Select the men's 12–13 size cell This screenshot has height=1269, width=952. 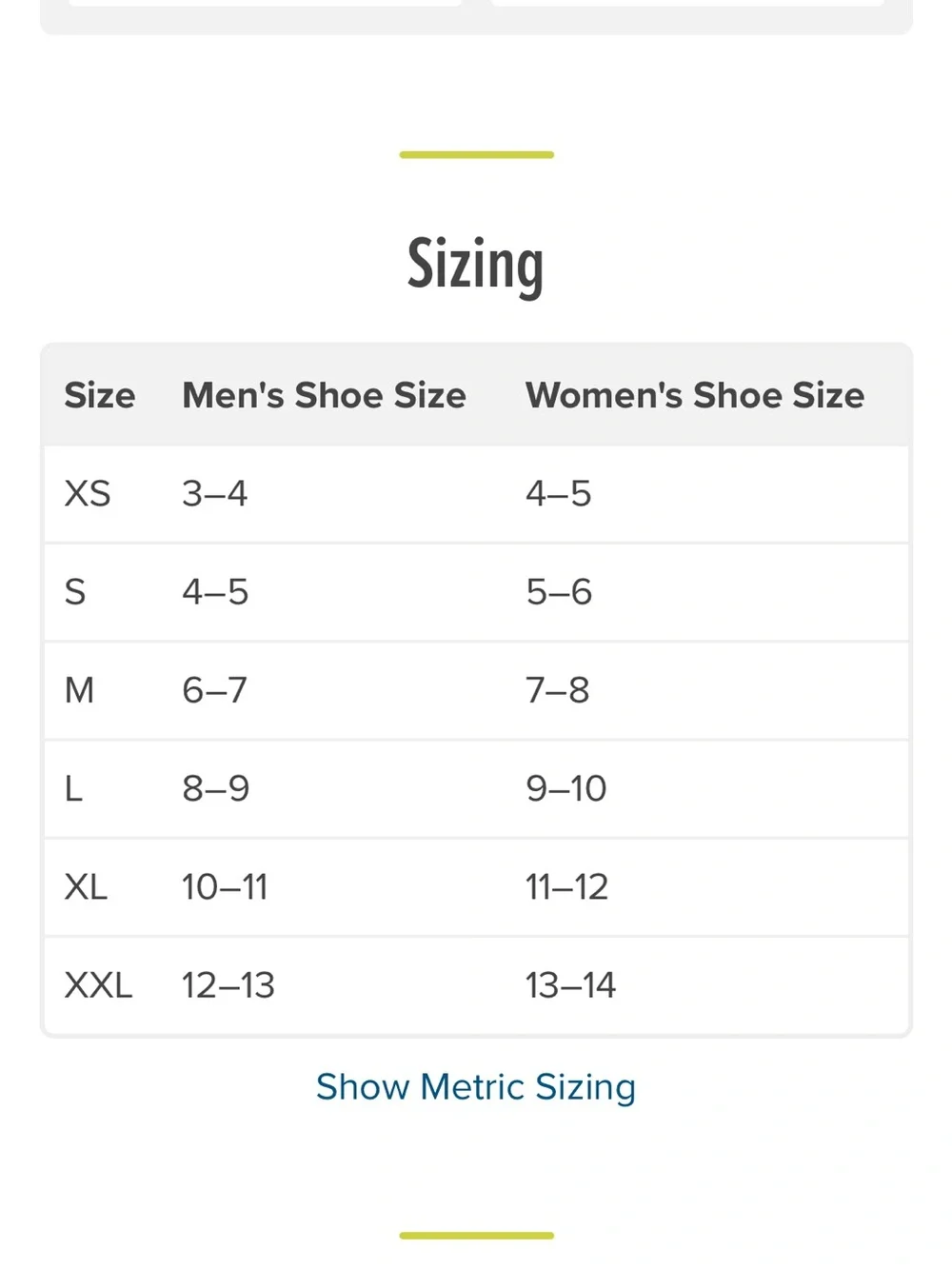228,984
